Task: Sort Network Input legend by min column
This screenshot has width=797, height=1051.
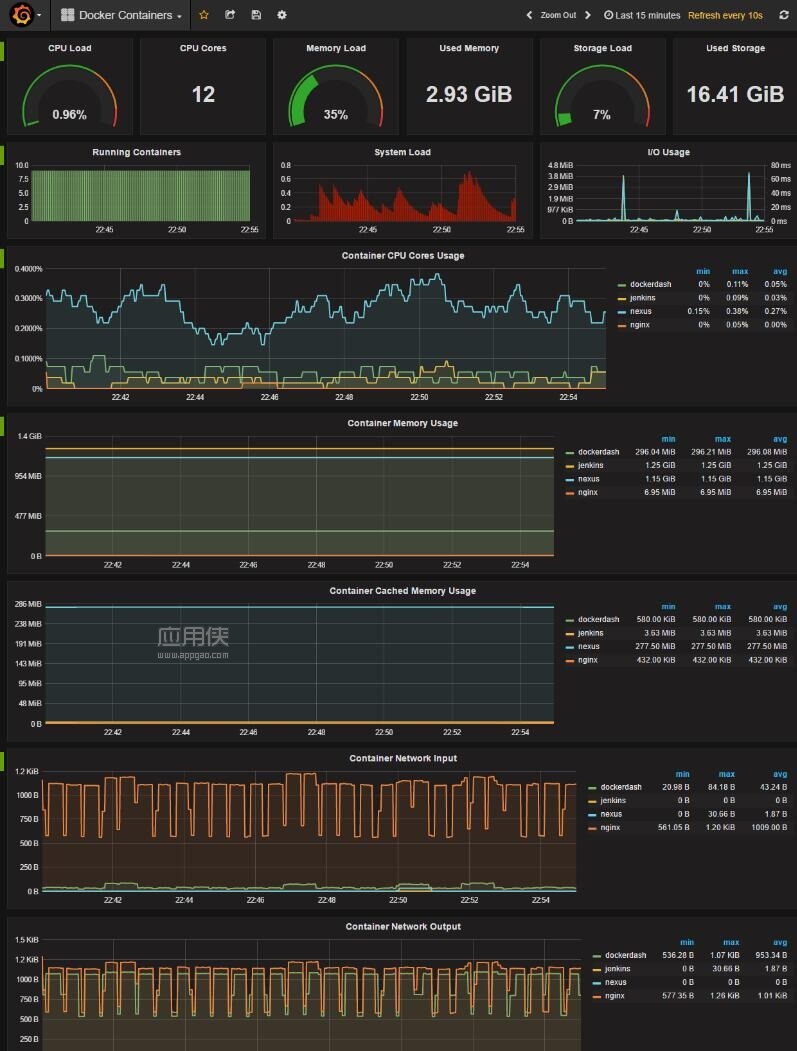Action: (682, 774)
